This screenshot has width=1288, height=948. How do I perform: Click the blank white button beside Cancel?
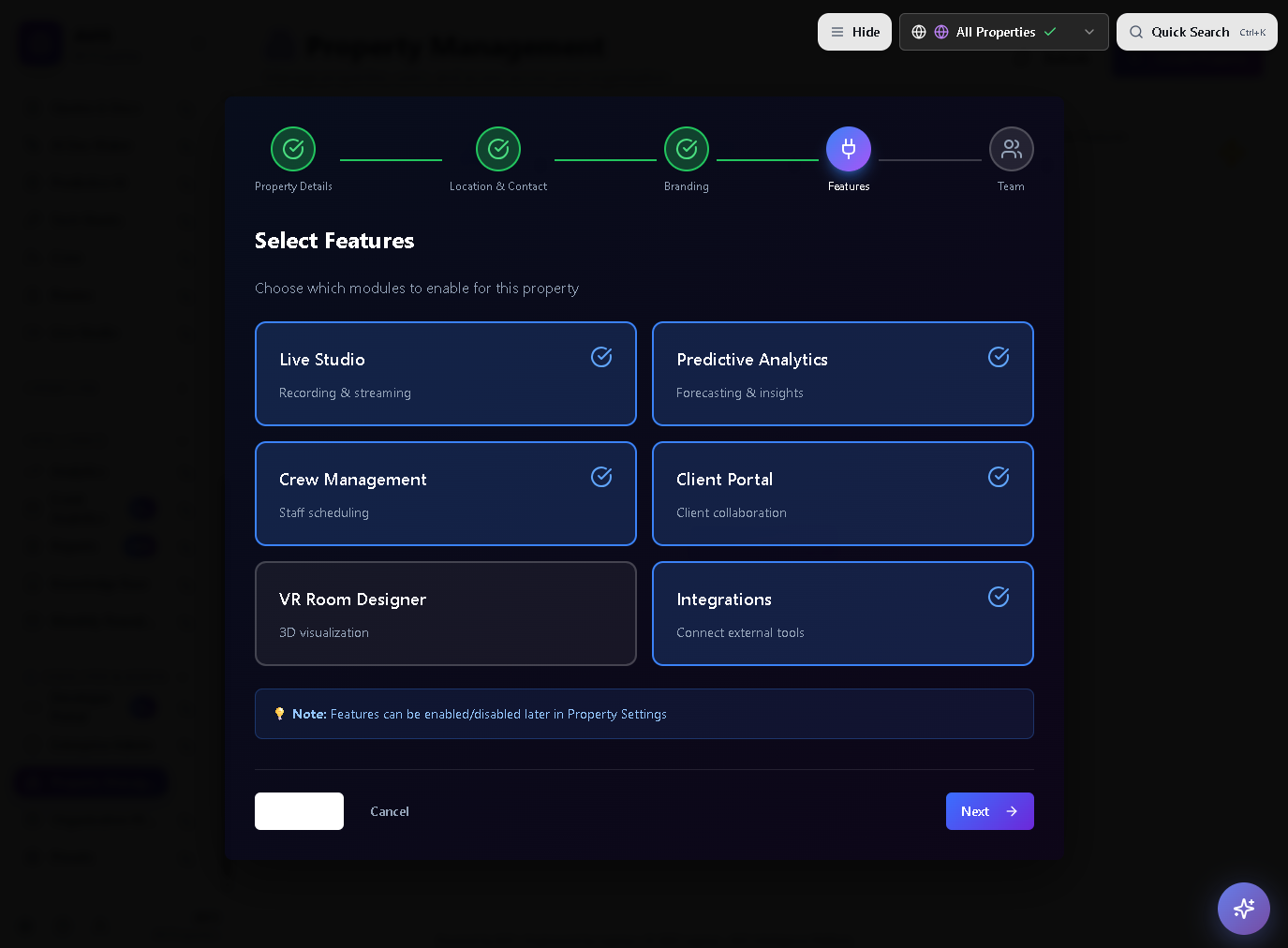(299, 811)
